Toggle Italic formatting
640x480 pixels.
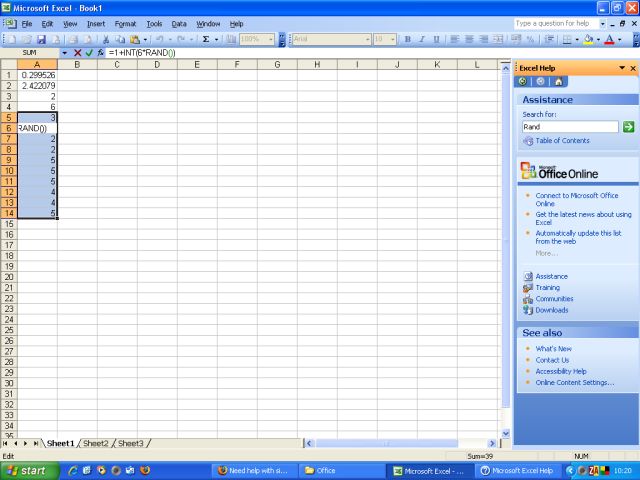tap(422, 39)
